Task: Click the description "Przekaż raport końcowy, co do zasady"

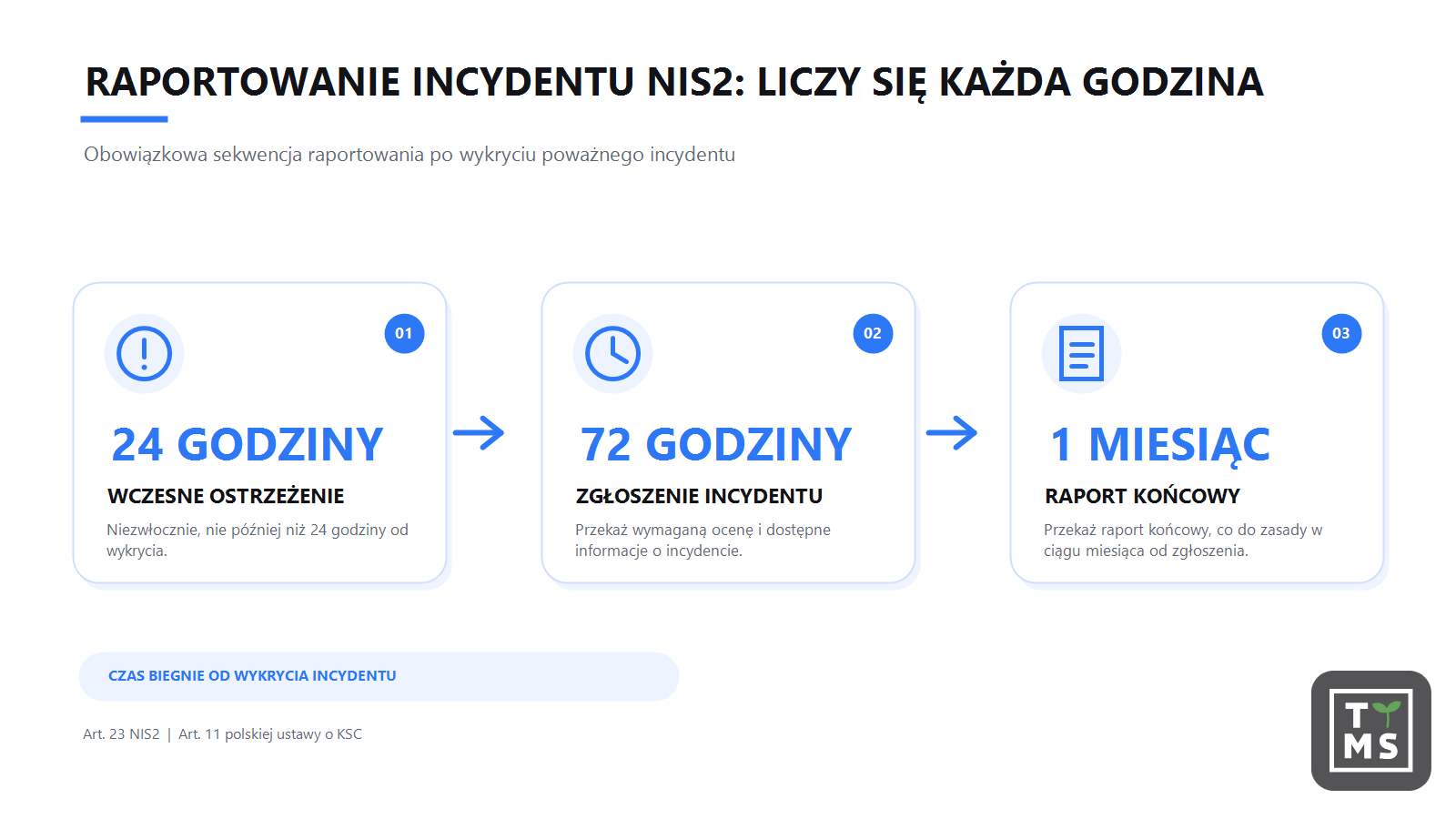Action: pos(1183,540)
